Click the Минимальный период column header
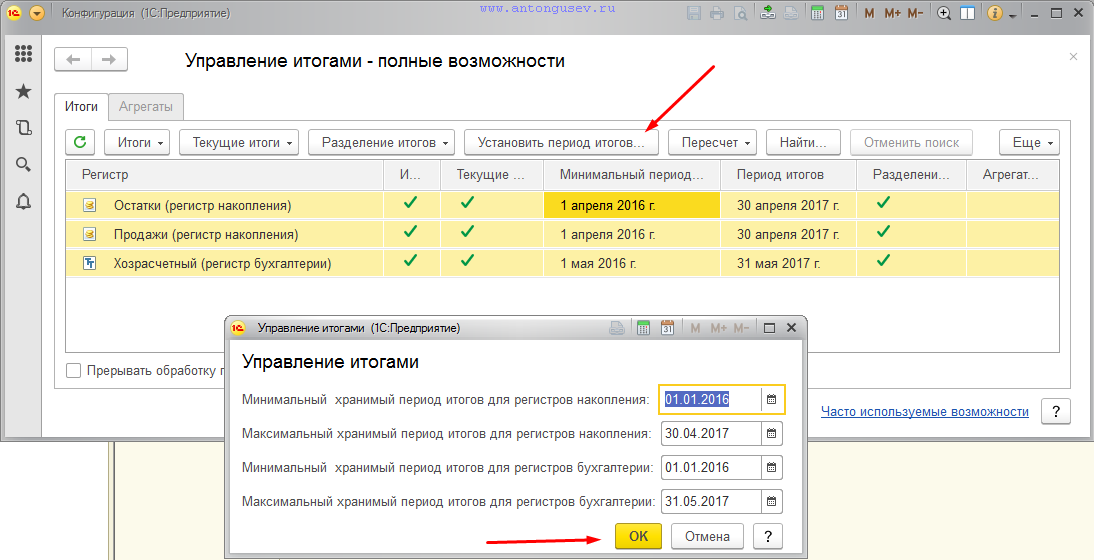This screenshot has height=560, width=1094. coord(631,174)
